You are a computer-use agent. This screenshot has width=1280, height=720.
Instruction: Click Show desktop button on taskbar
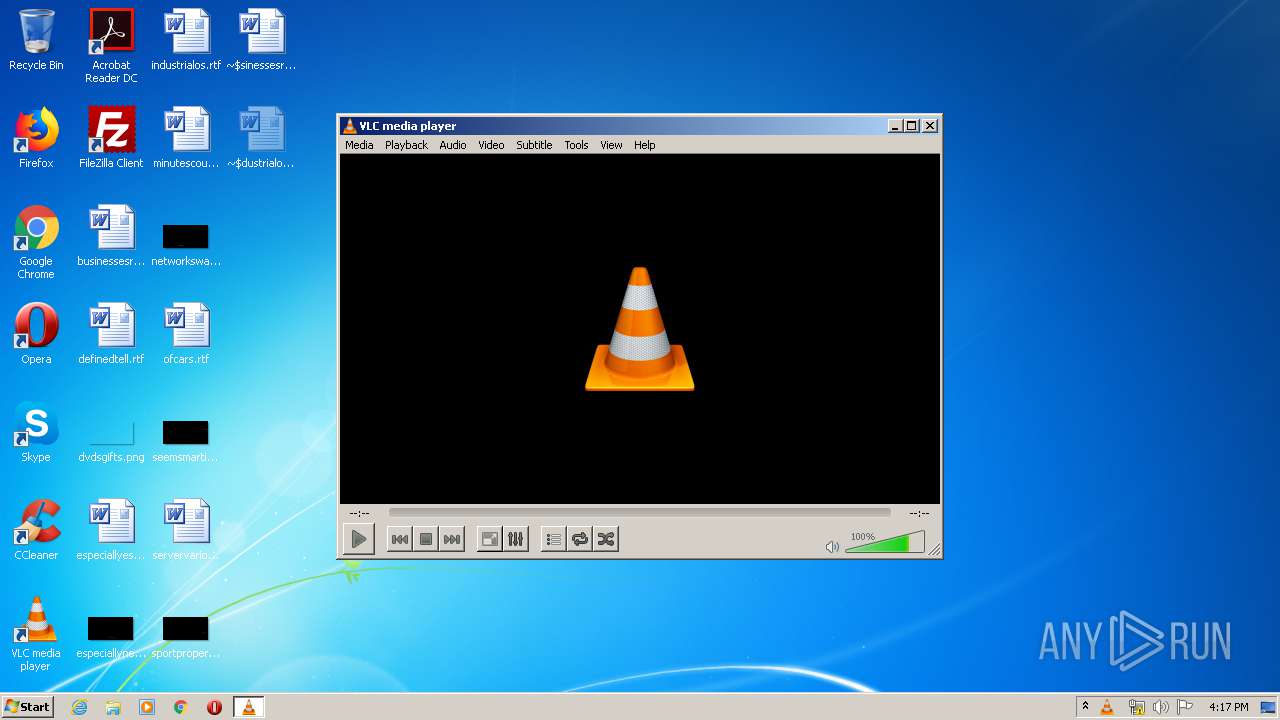(x=1270, y=707)
